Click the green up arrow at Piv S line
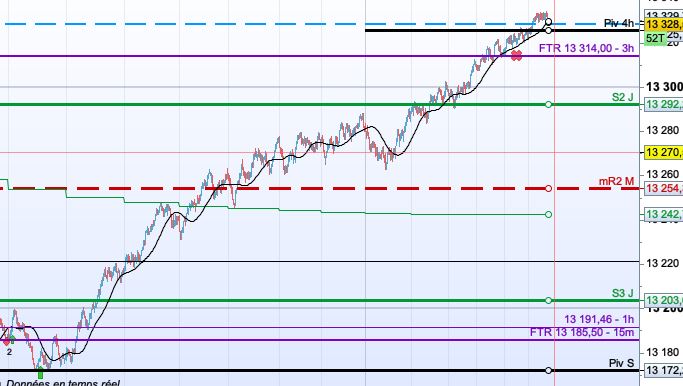This screenshot has height=386, width=683. pyautogui.click(x=41, y=373)
